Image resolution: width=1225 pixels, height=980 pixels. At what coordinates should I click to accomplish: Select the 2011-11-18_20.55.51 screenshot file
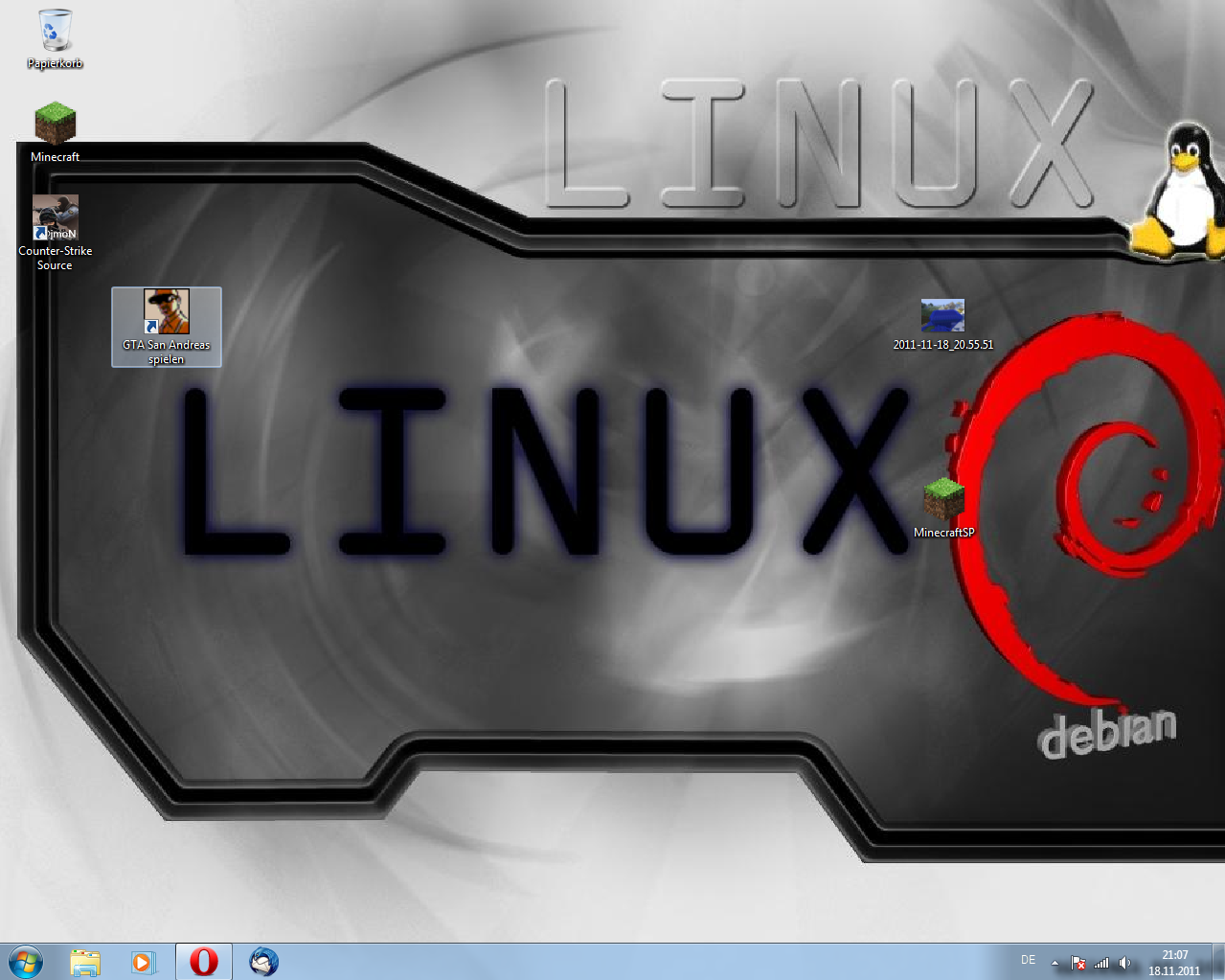click(942, 316)
